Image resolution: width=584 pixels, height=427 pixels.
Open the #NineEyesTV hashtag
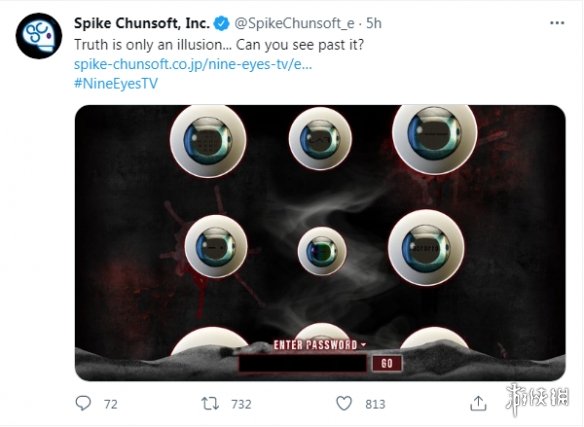[116, 83]
